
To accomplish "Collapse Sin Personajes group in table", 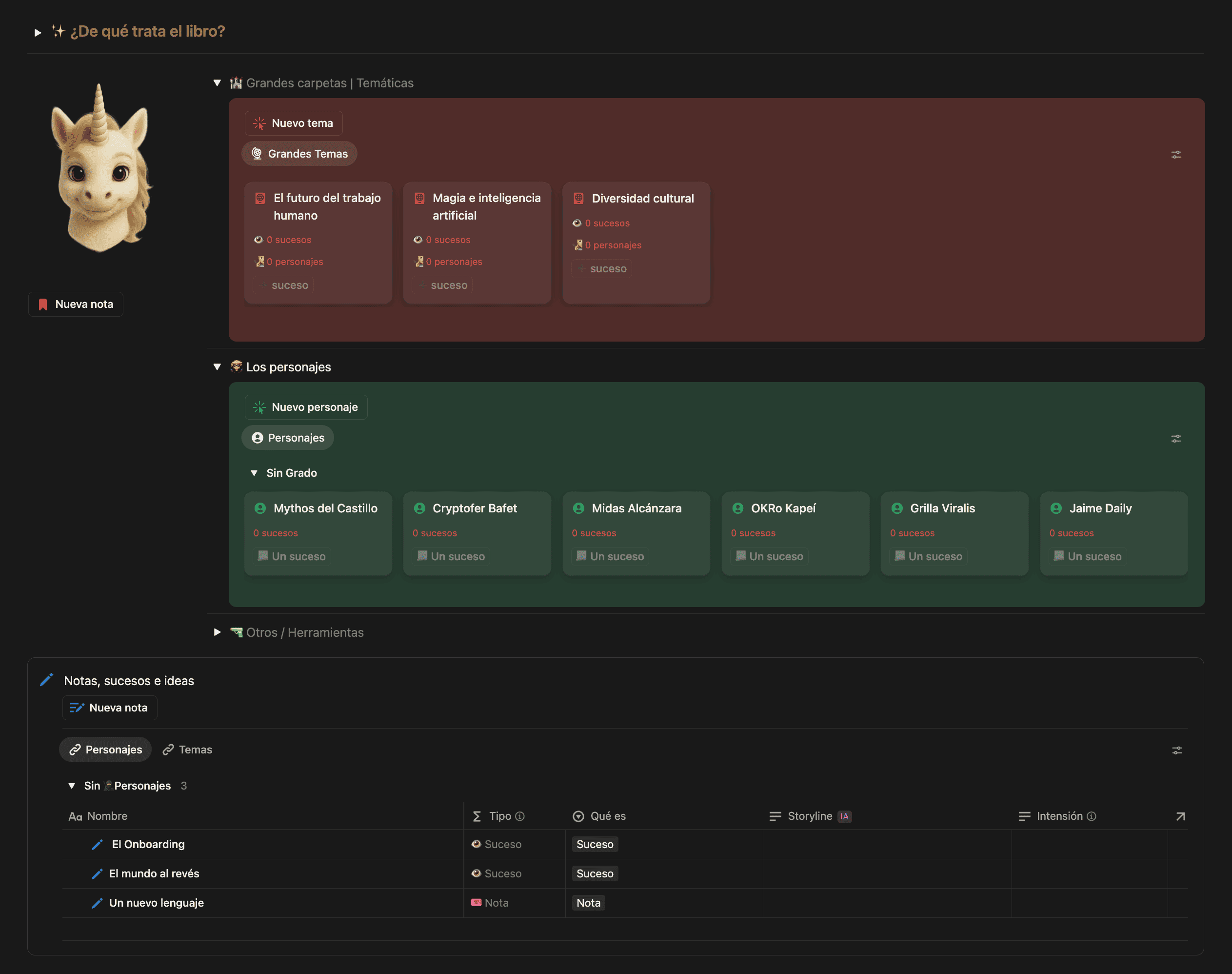I will [x=72, y=786].
